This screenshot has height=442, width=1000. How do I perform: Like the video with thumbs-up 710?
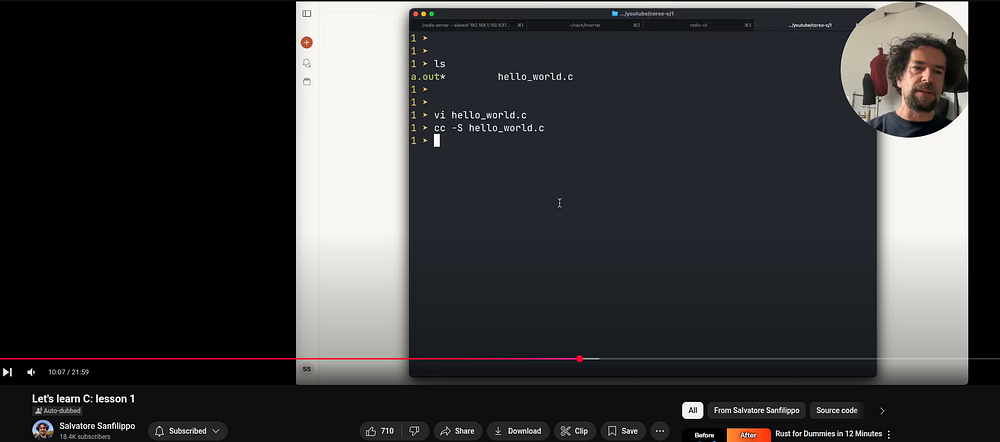(380, 431)
